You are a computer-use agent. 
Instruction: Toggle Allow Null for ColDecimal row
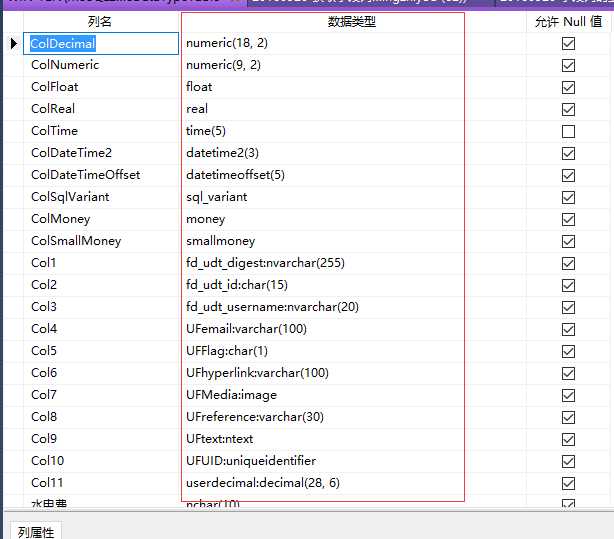(568, 43)
